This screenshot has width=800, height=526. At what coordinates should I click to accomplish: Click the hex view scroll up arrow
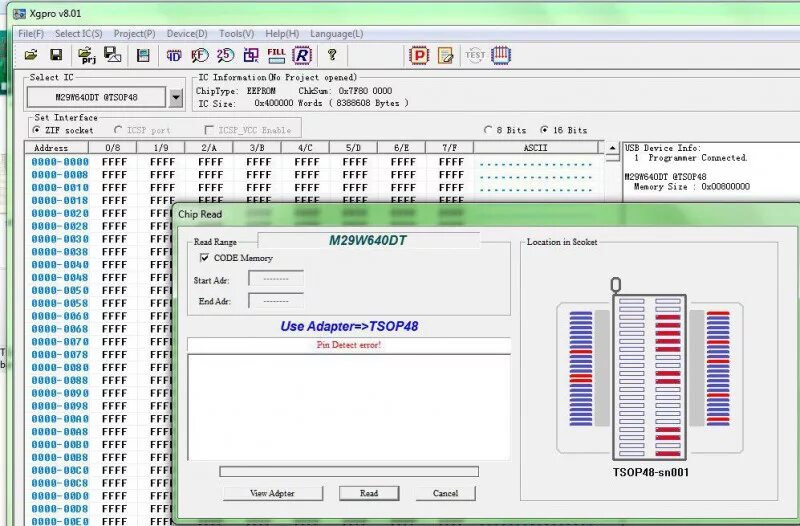click(x=612, y=148)
